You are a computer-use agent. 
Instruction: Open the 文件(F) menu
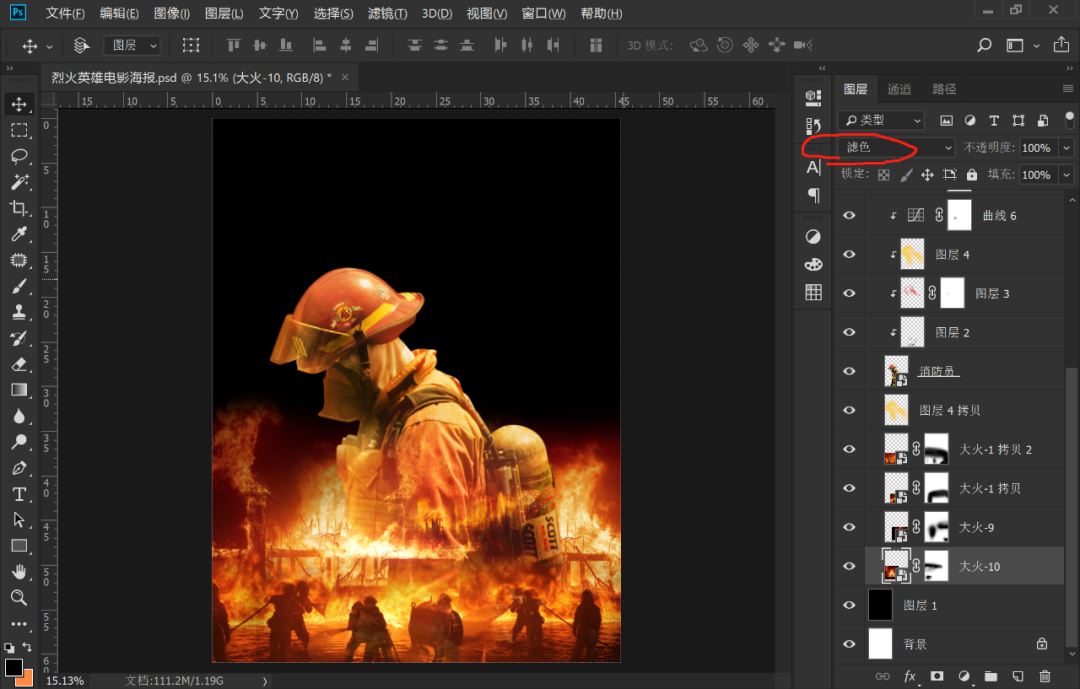[65, 13]
